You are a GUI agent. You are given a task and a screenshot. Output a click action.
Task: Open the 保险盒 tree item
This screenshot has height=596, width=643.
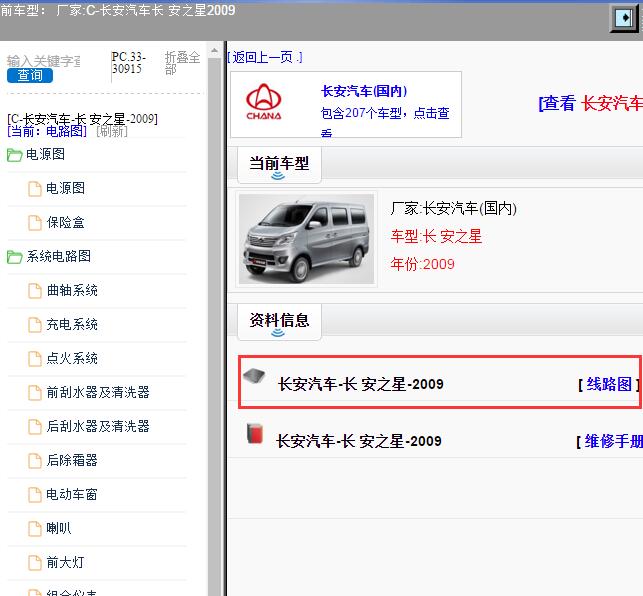(x=66, y=222)
